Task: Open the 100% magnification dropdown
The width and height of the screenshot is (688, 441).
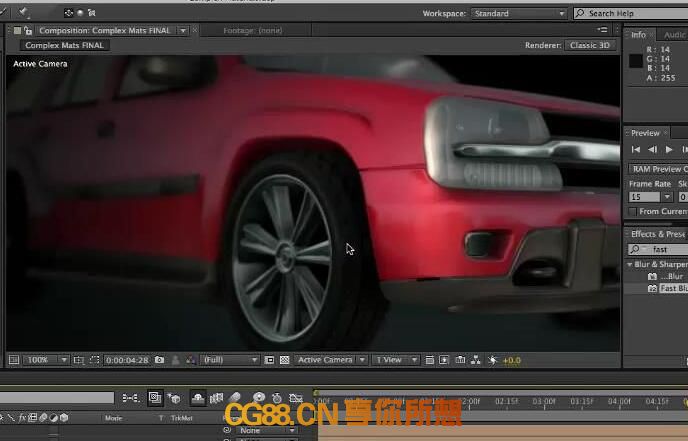Action: click(46, 360)
